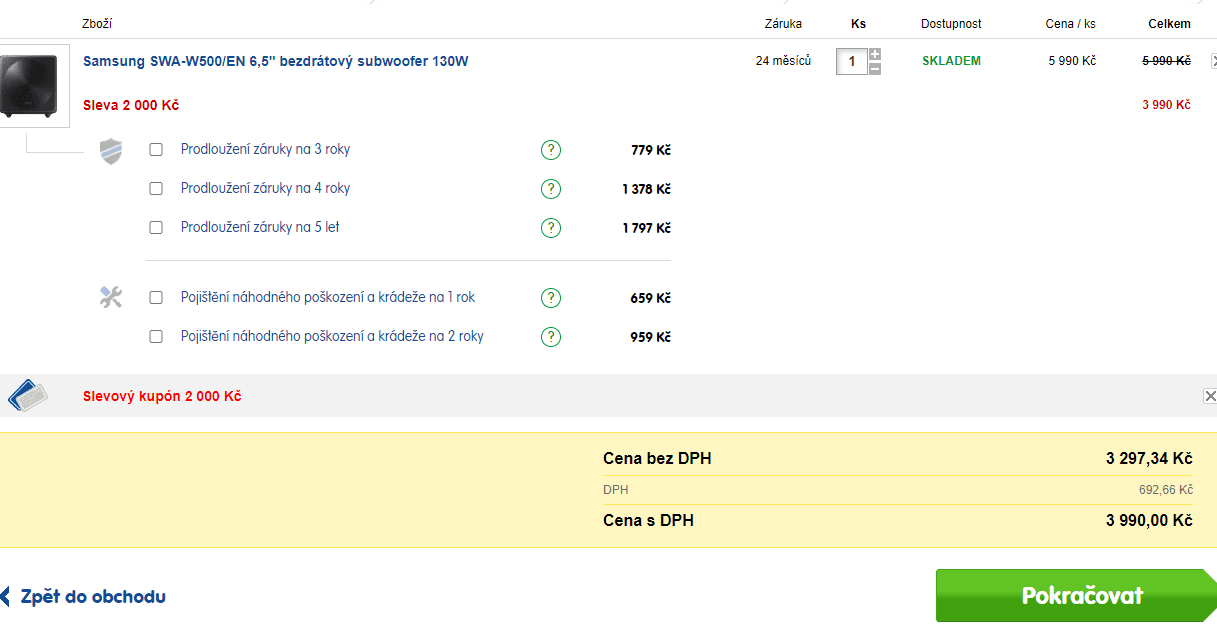Click the 24 měsíců warranty value

pyautogui.click(x=783, y=61)
